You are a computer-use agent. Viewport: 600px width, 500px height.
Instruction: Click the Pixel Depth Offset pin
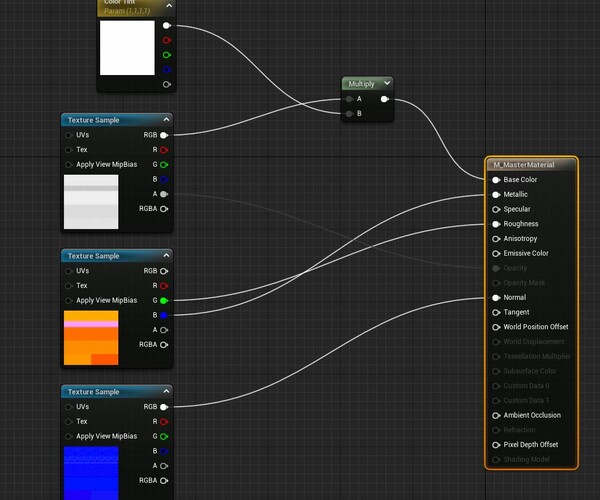tap(496, 445)
